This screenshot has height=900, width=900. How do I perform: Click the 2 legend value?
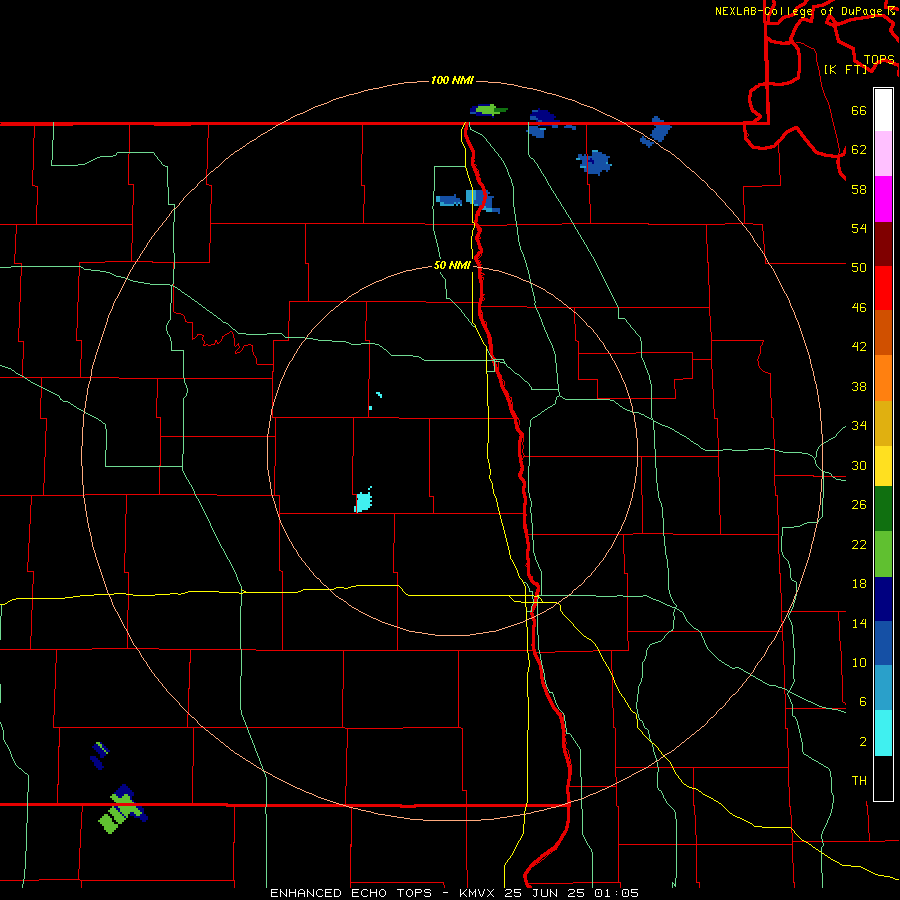(863, 742)
